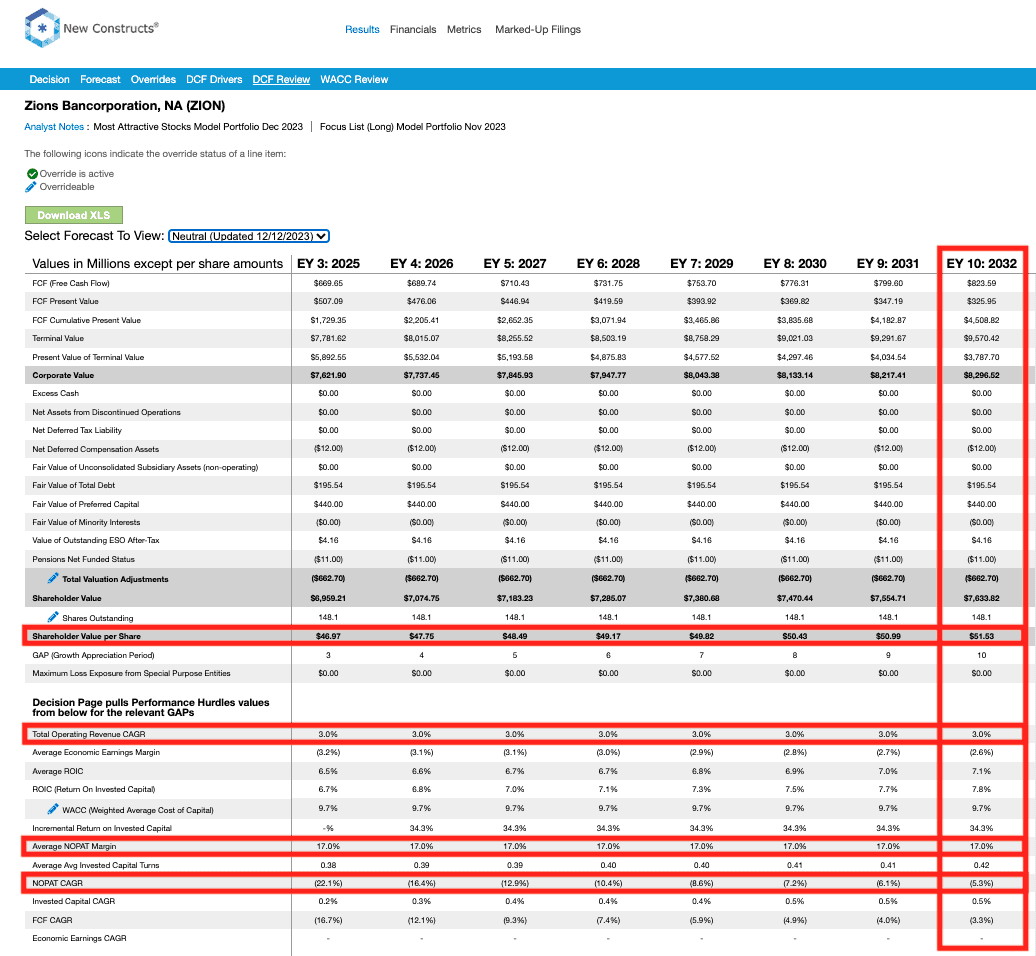Switch to the Decision tab

pyautogui.click(x=50, y=79)
